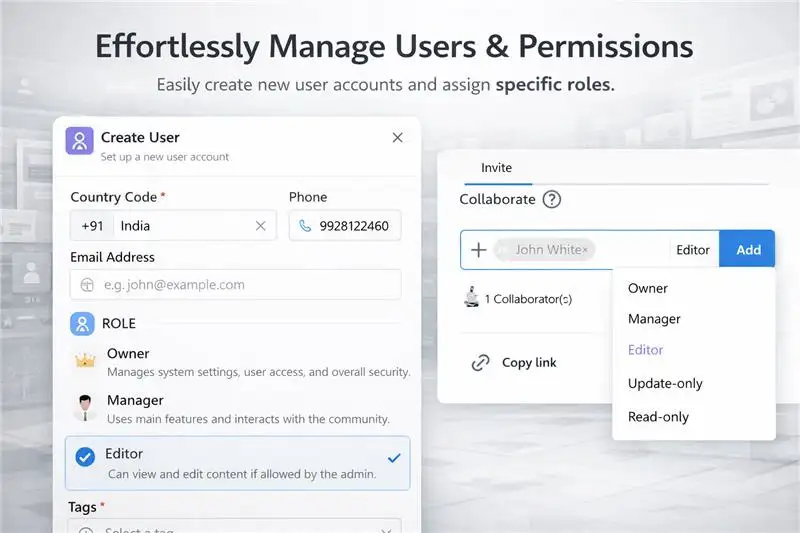Choose Read-only from the role menu

658,417
